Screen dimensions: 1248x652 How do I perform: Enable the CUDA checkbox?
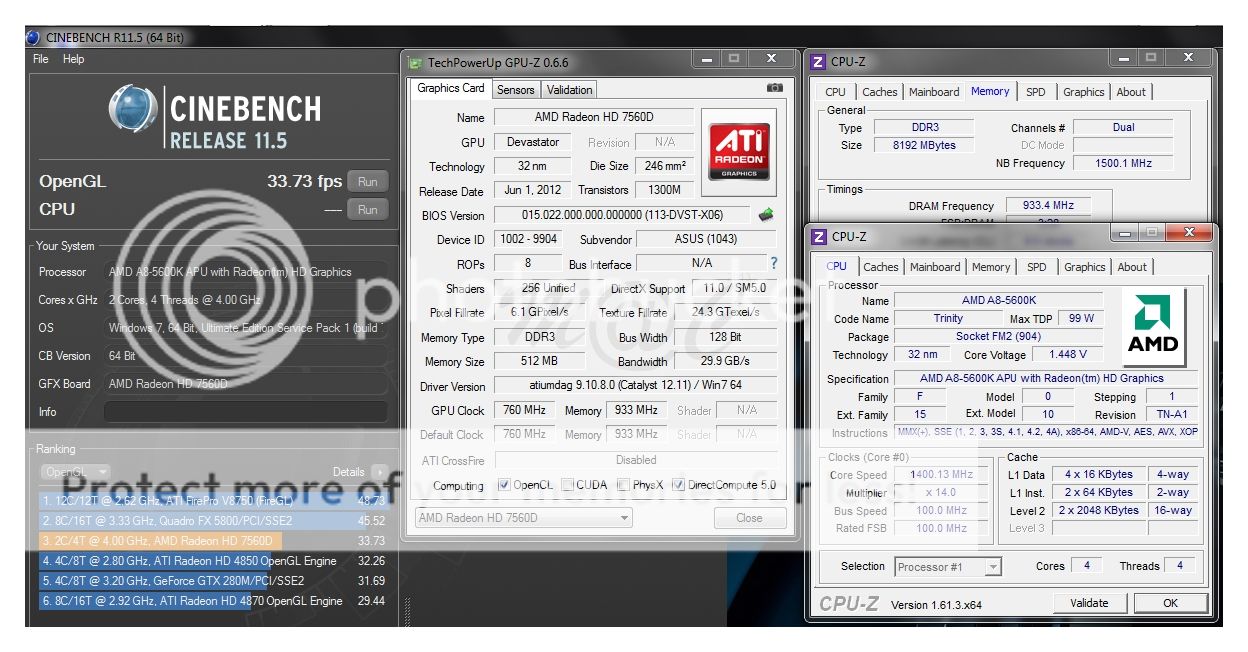[567, 485]
